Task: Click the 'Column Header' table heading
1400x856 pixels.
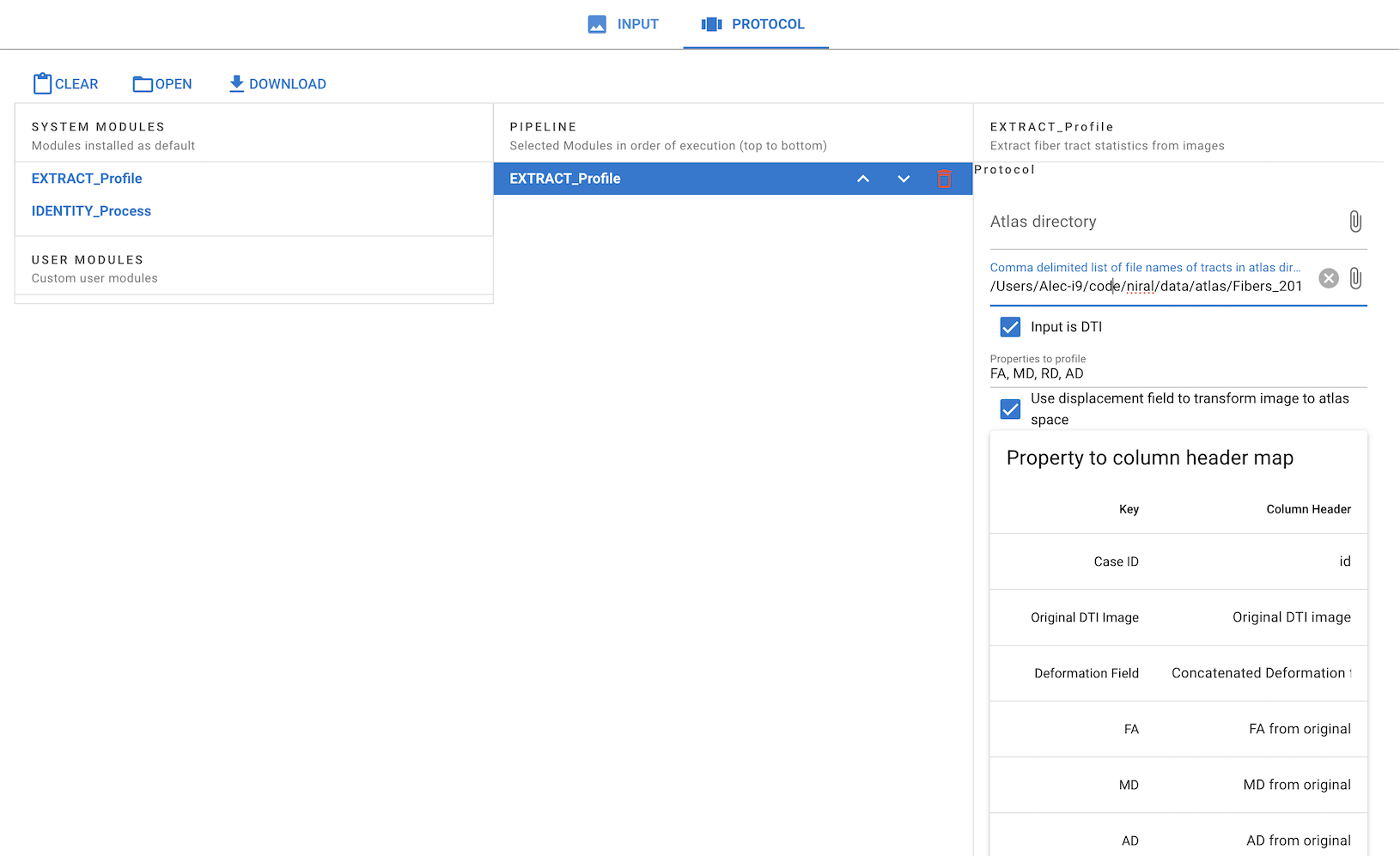Action: [x=1308, y=509]
